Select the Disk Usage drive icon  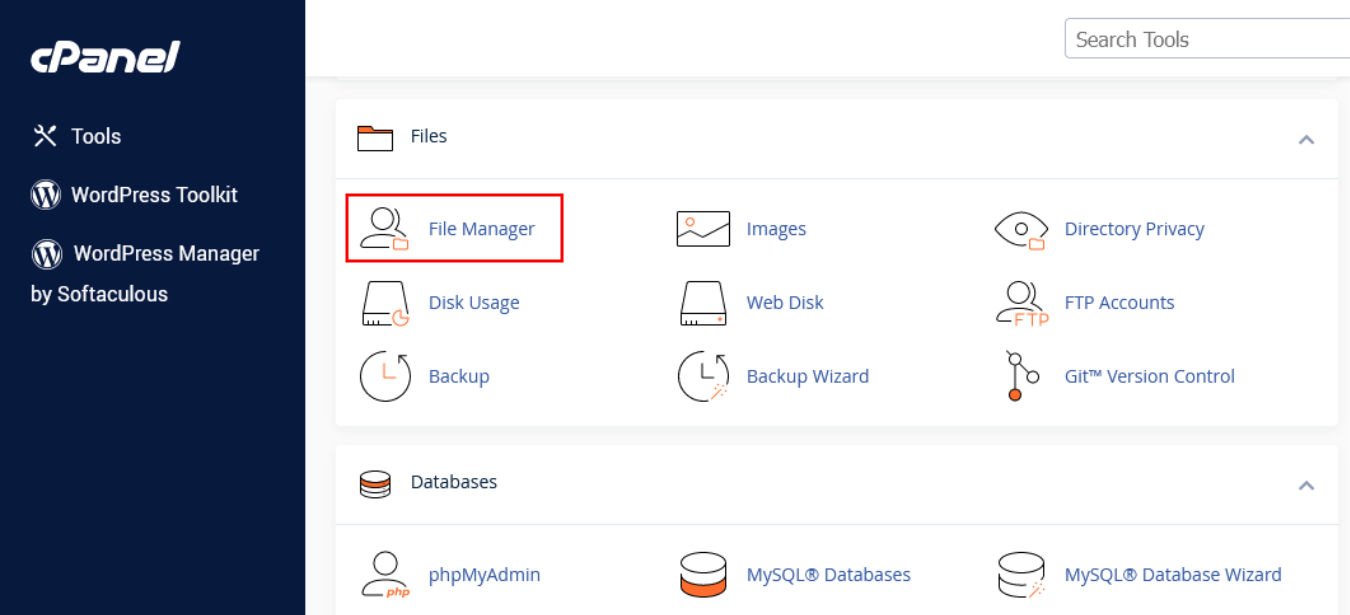coord(385,303)
